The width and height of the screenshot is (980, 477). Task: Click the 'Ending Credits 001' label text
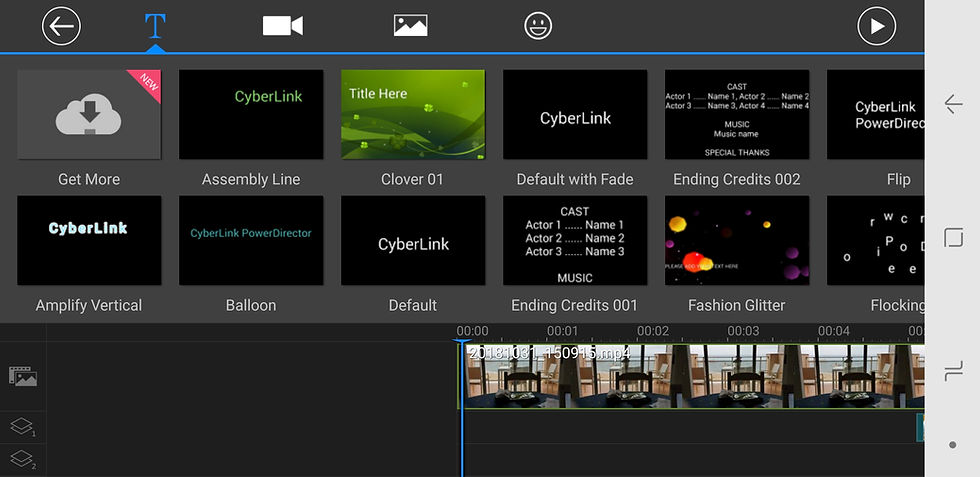(x=574, y=306)
